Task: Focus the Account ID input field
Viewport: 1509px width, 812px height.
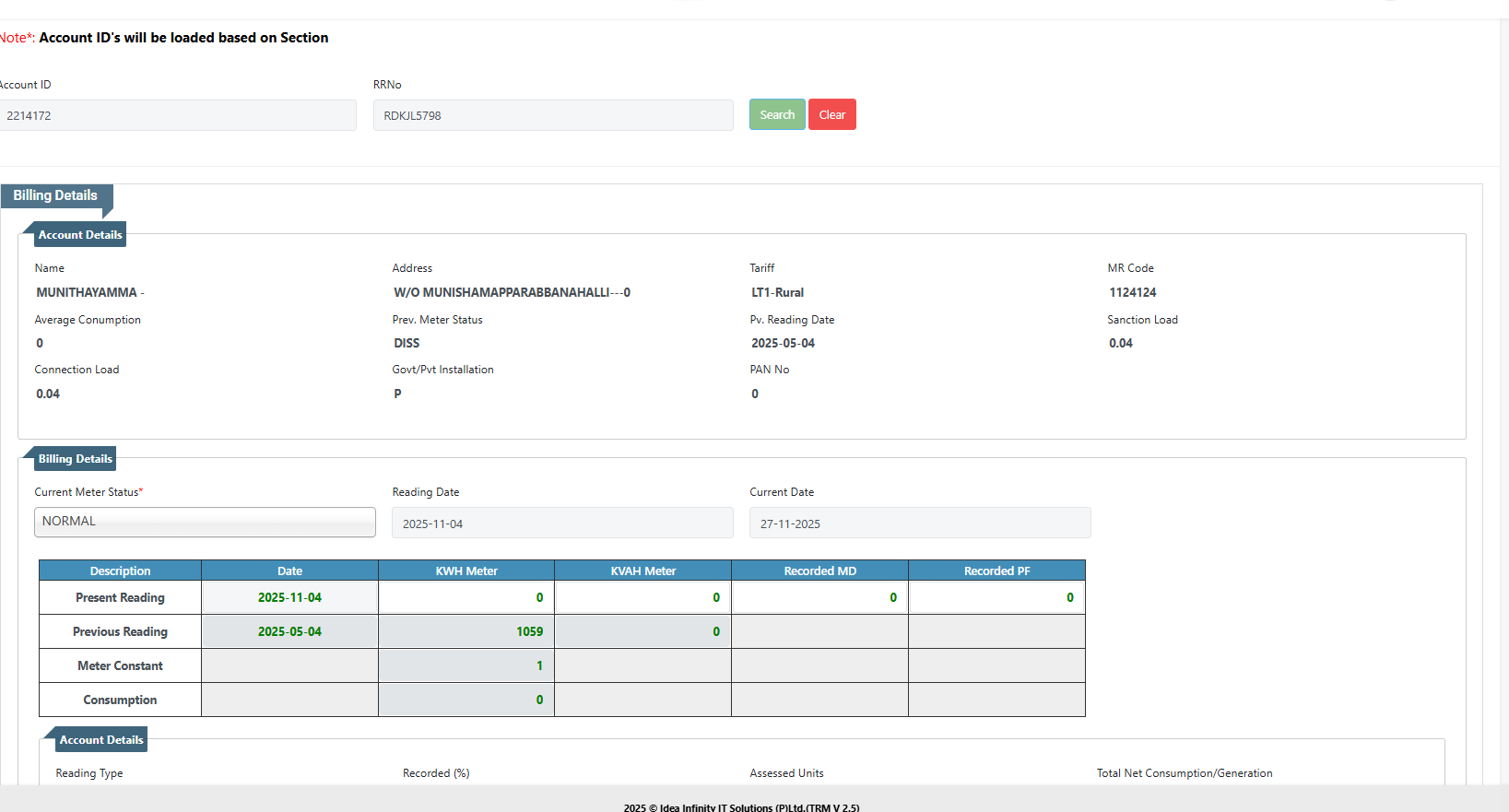Action: (x=177, y=115)
